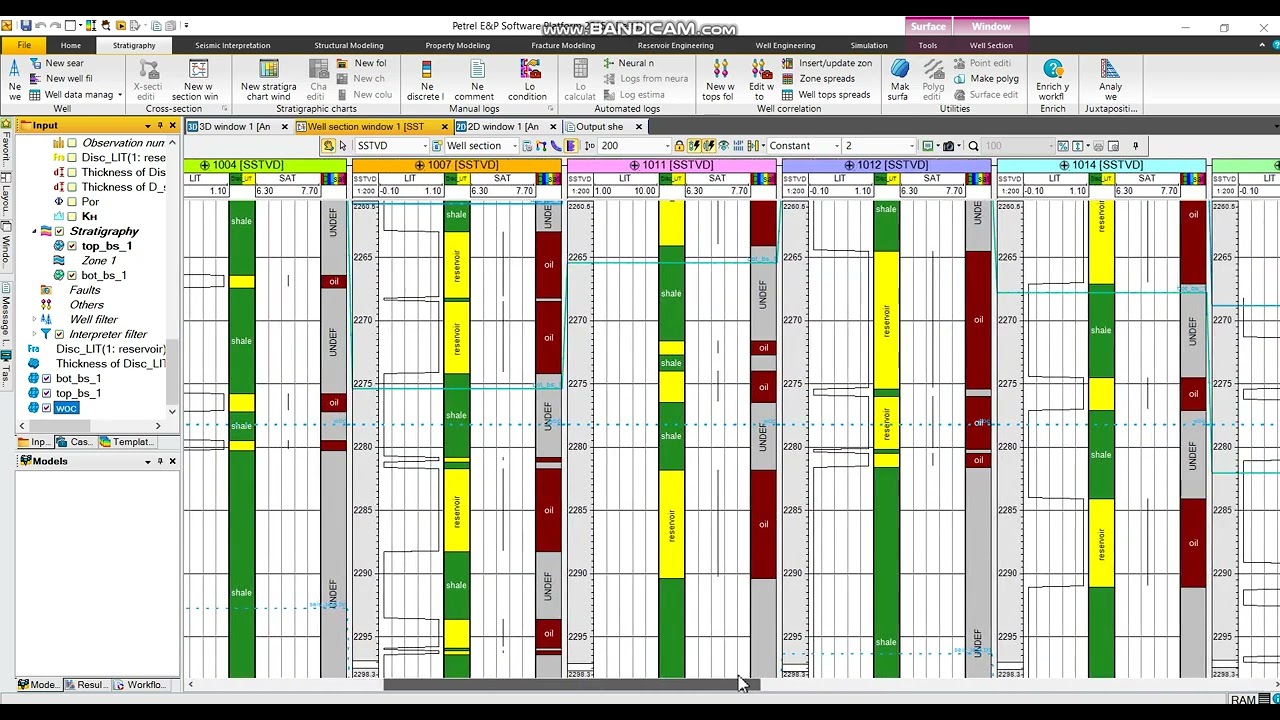
Task: Open the Seismic Interpretation ribbon tab
Action: tap(232, 45)
